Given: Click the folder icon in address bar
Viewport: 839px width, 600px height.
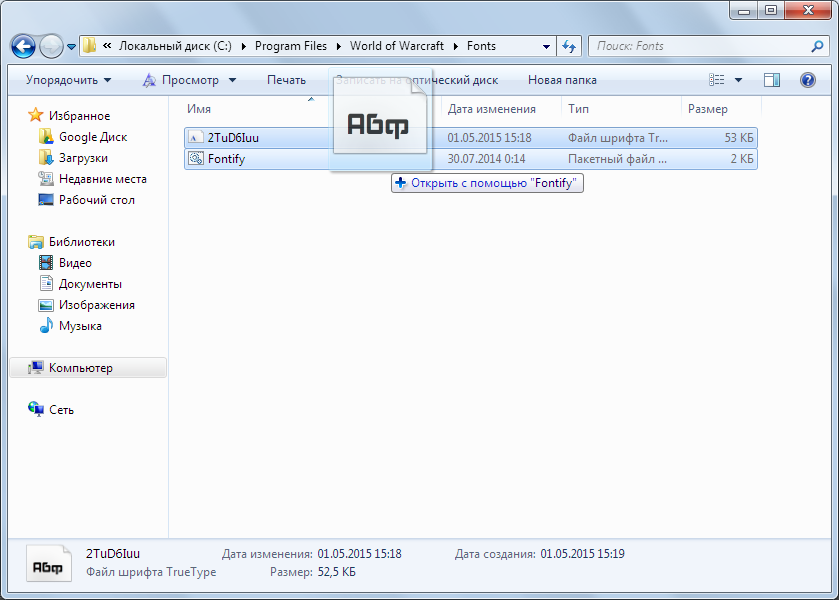Looking at the screenshot, I should [89, 45].
